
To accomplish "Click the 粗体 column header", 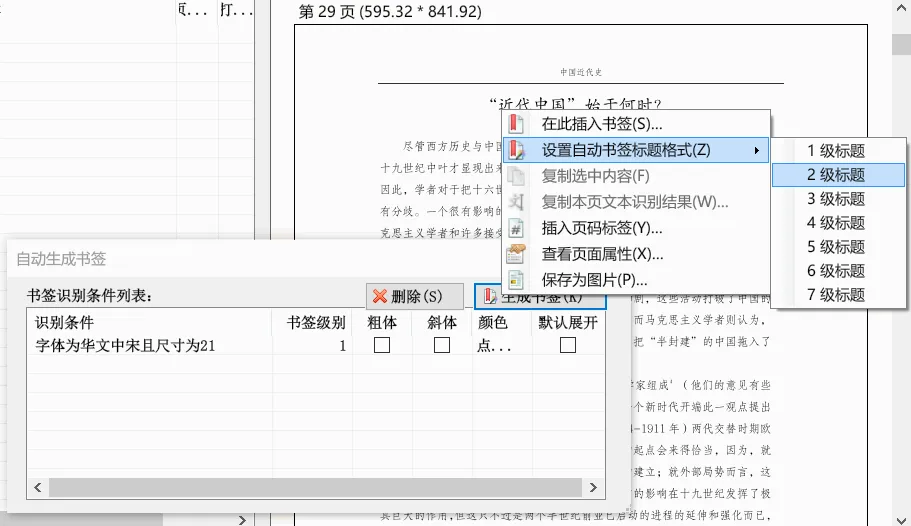I will 382,323.
